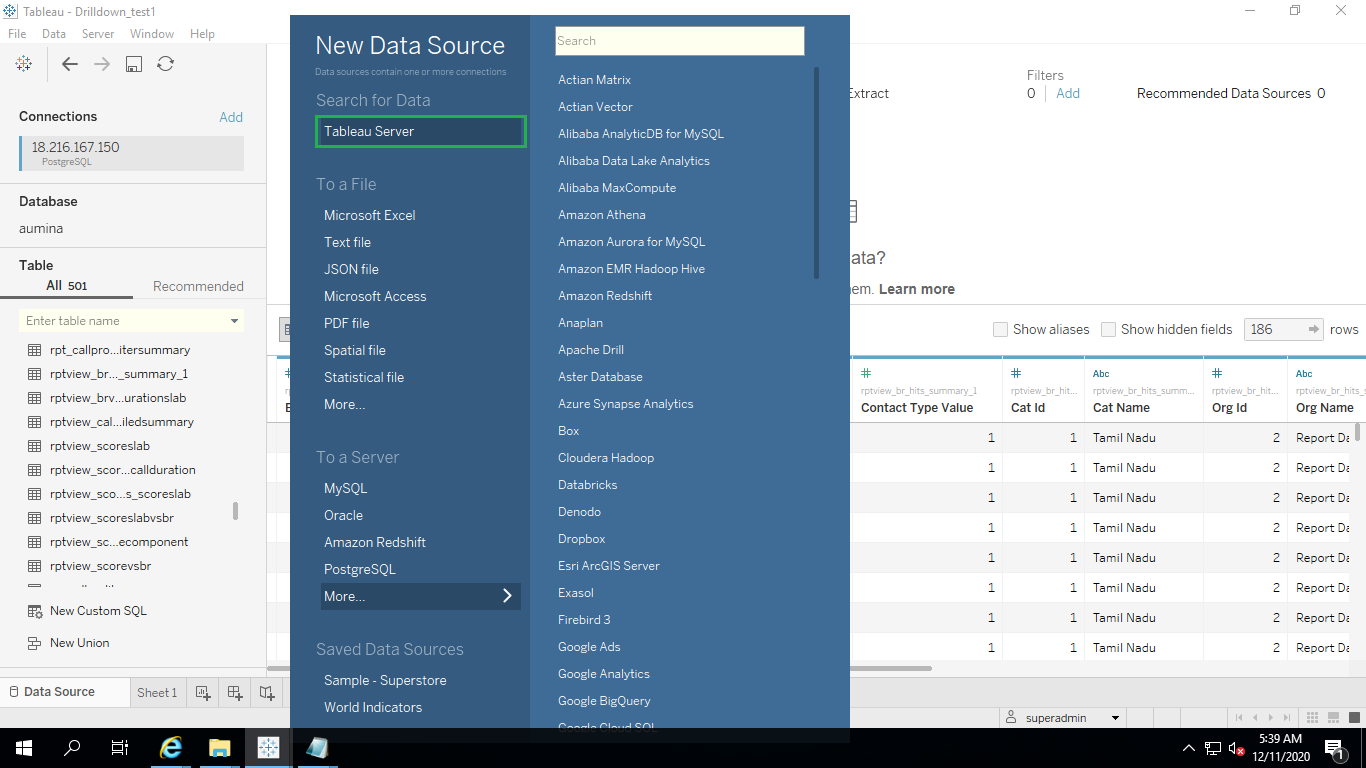
Task: Click the arrow in the rows count box
Action: point(1314,329)
